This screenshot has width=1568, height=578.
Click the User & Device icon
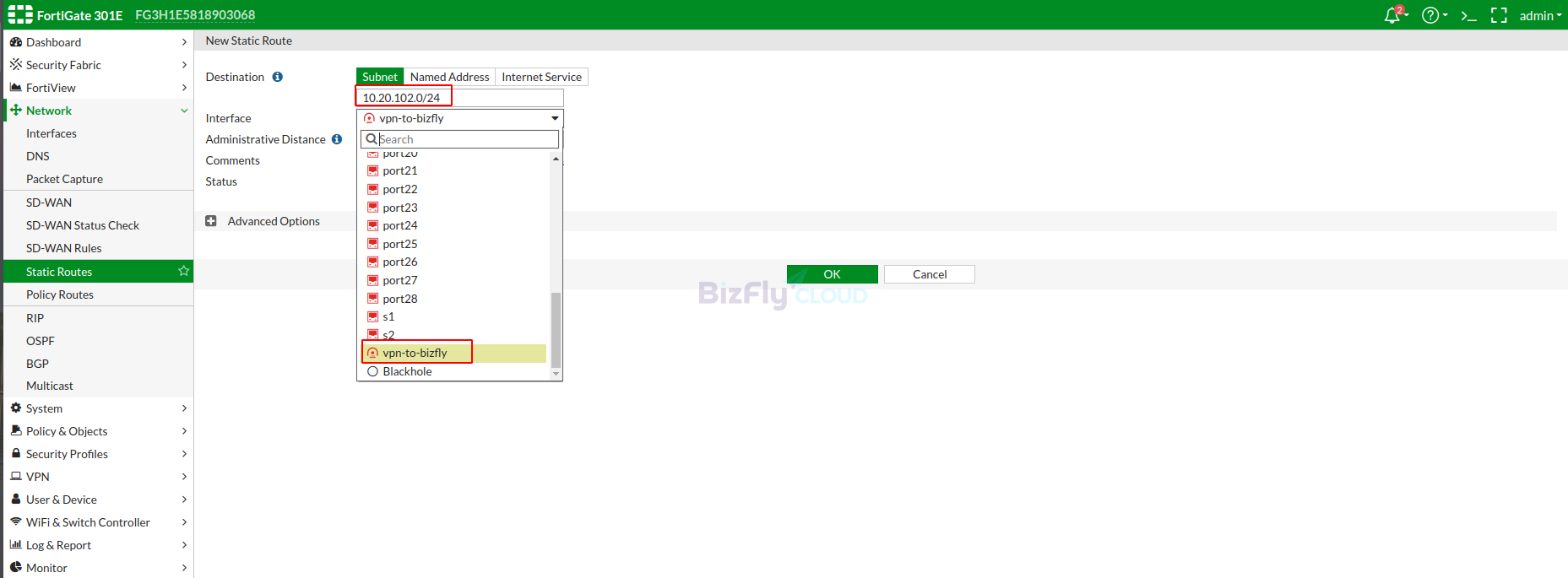click(15, 499)
